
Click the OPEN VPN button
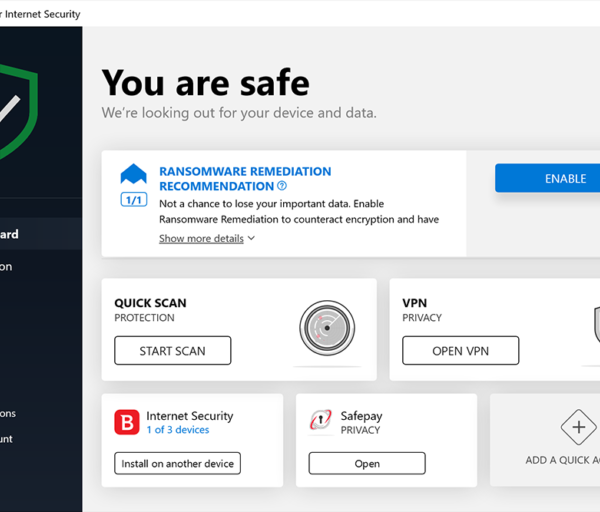point(461,351)
